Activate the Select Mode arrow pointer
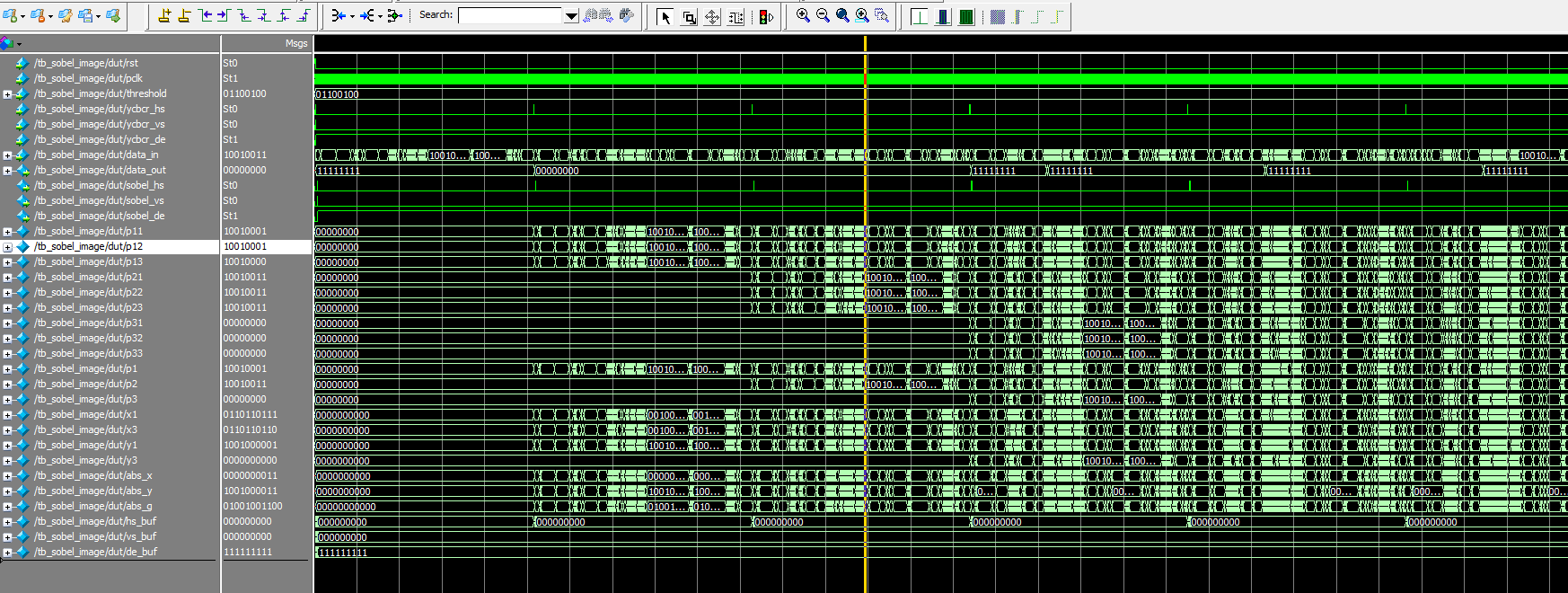Screen dimensions: 1568x593 click(665, 17)
